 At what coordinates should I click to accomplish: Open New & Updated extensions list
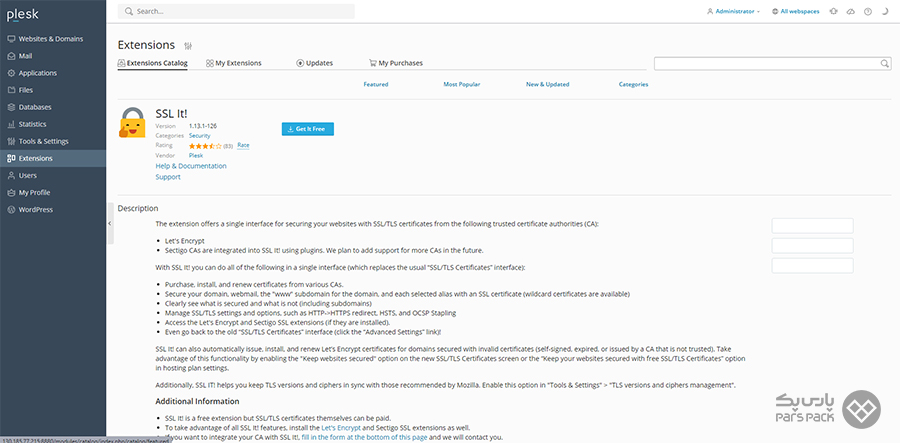point(548,84)
